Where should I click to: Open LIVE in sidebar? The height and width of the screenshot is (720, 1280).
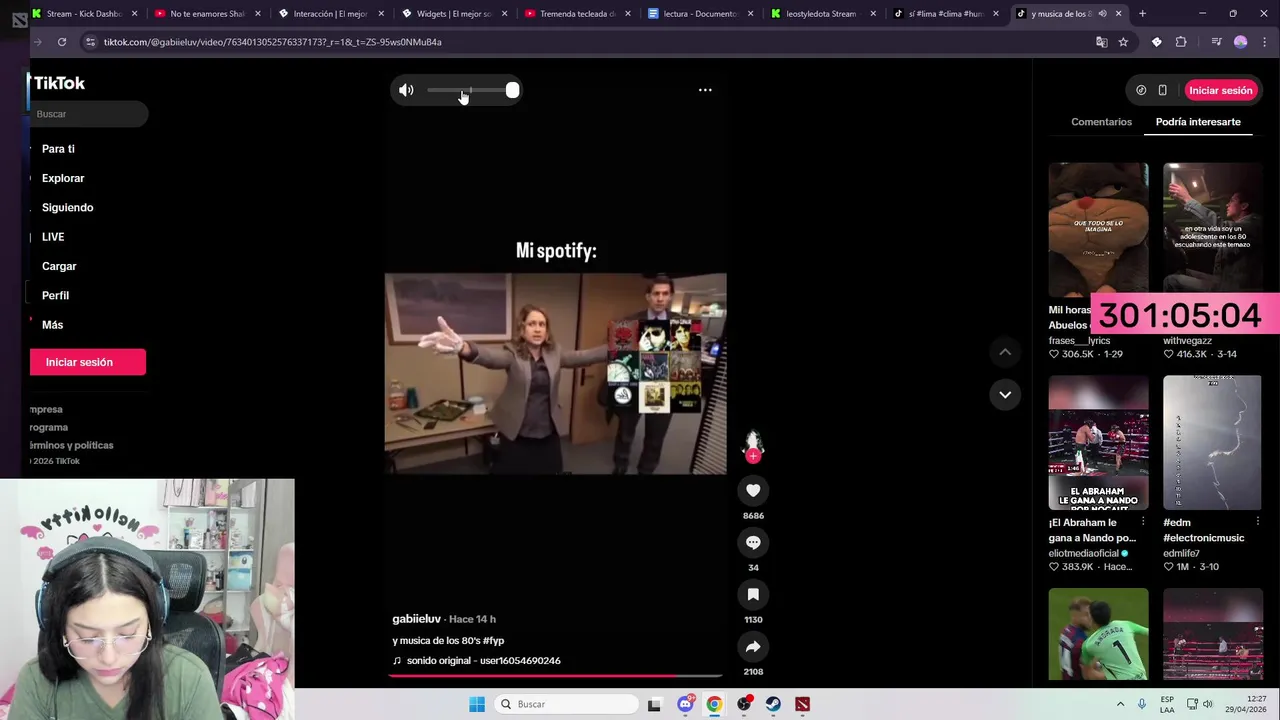[53, 237]
